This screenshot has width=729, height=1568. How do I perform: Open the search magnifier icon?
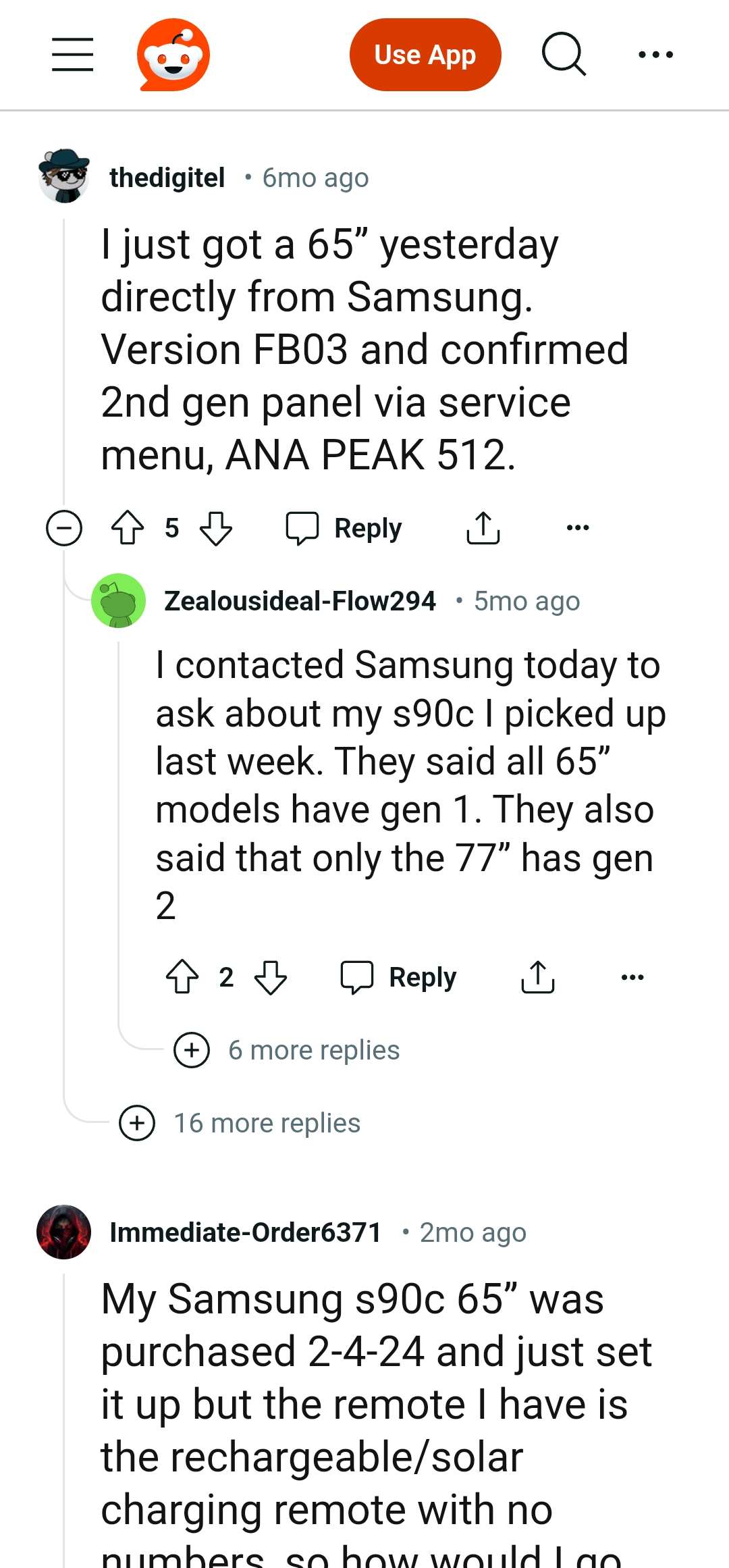[564, 54]
